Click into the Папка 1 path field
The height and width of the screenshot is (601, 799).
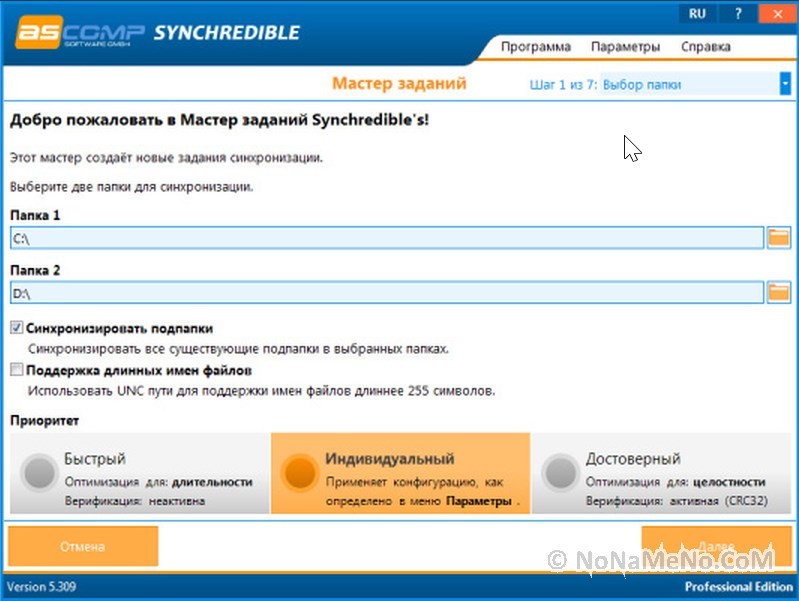pos(386,238)
